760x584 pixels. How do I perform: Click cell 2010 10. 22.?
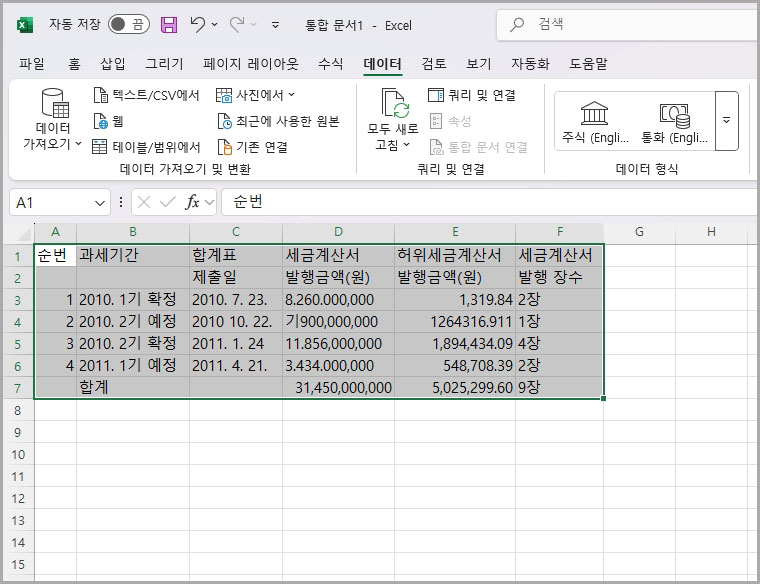[x=236, y=322]
